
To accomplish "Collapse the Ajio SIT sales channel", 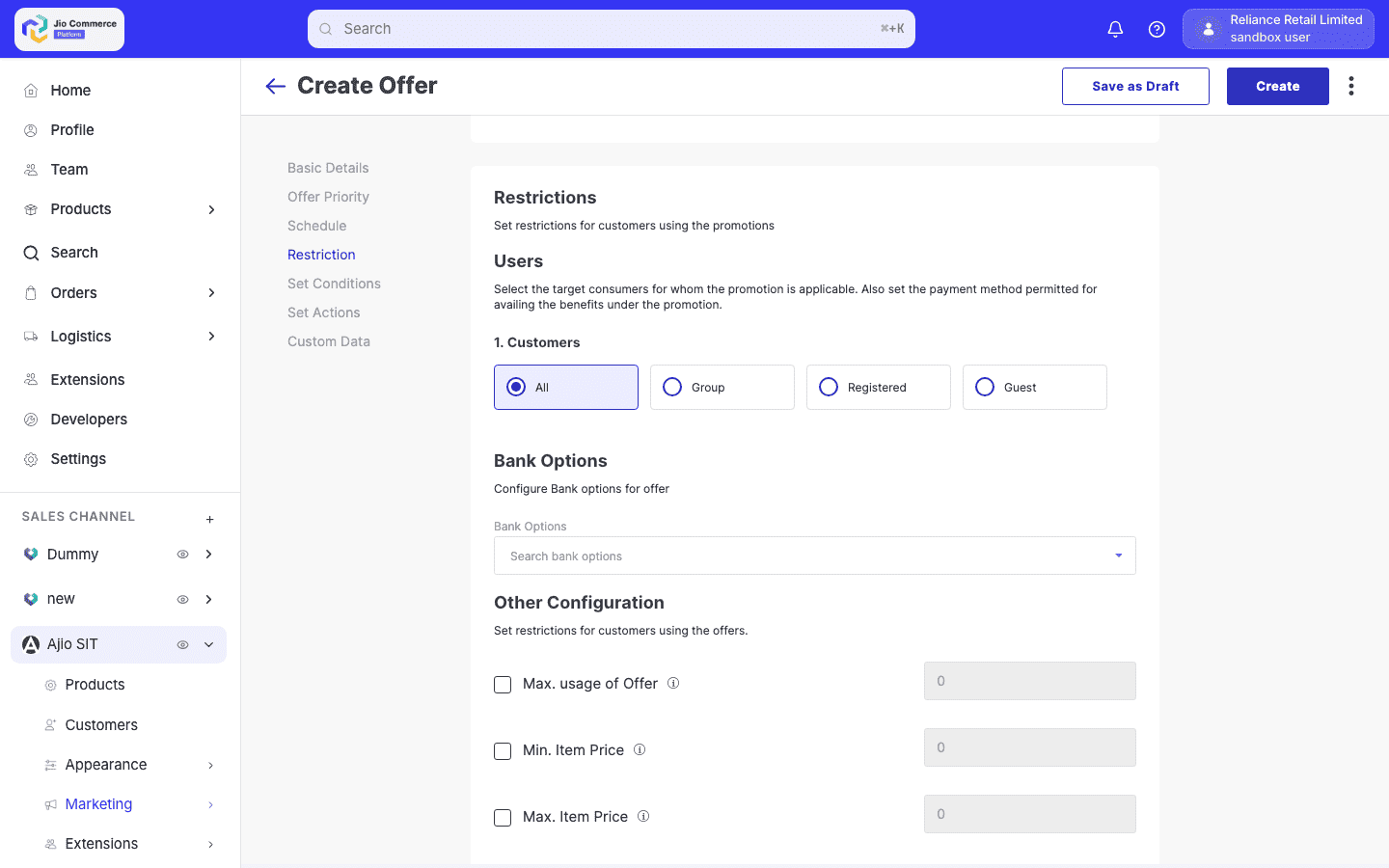I will [208, 644].
